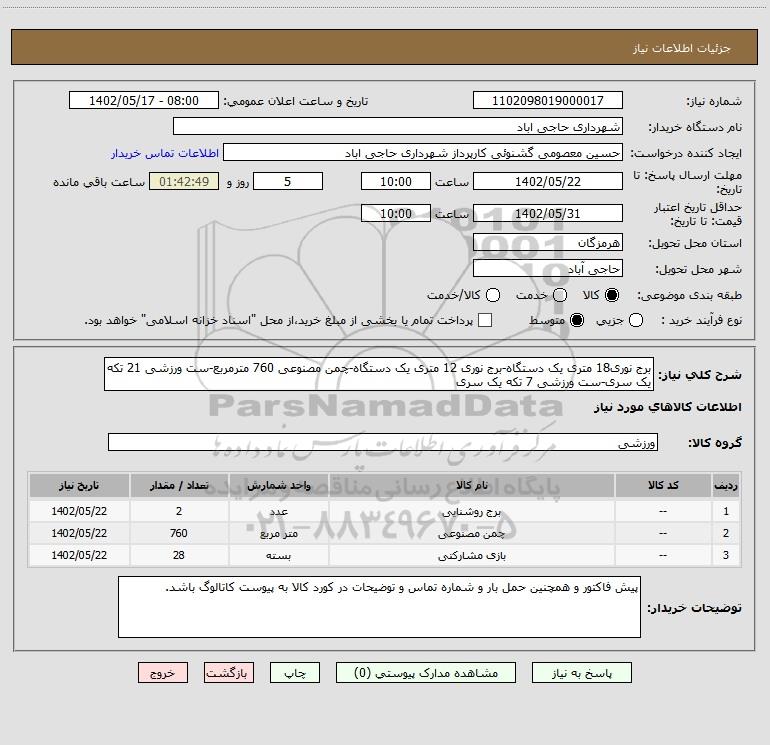Select the کالا radio button
The width and height of the screenshot is (770, 745).
pyautogui.click(x=612, y=295)
